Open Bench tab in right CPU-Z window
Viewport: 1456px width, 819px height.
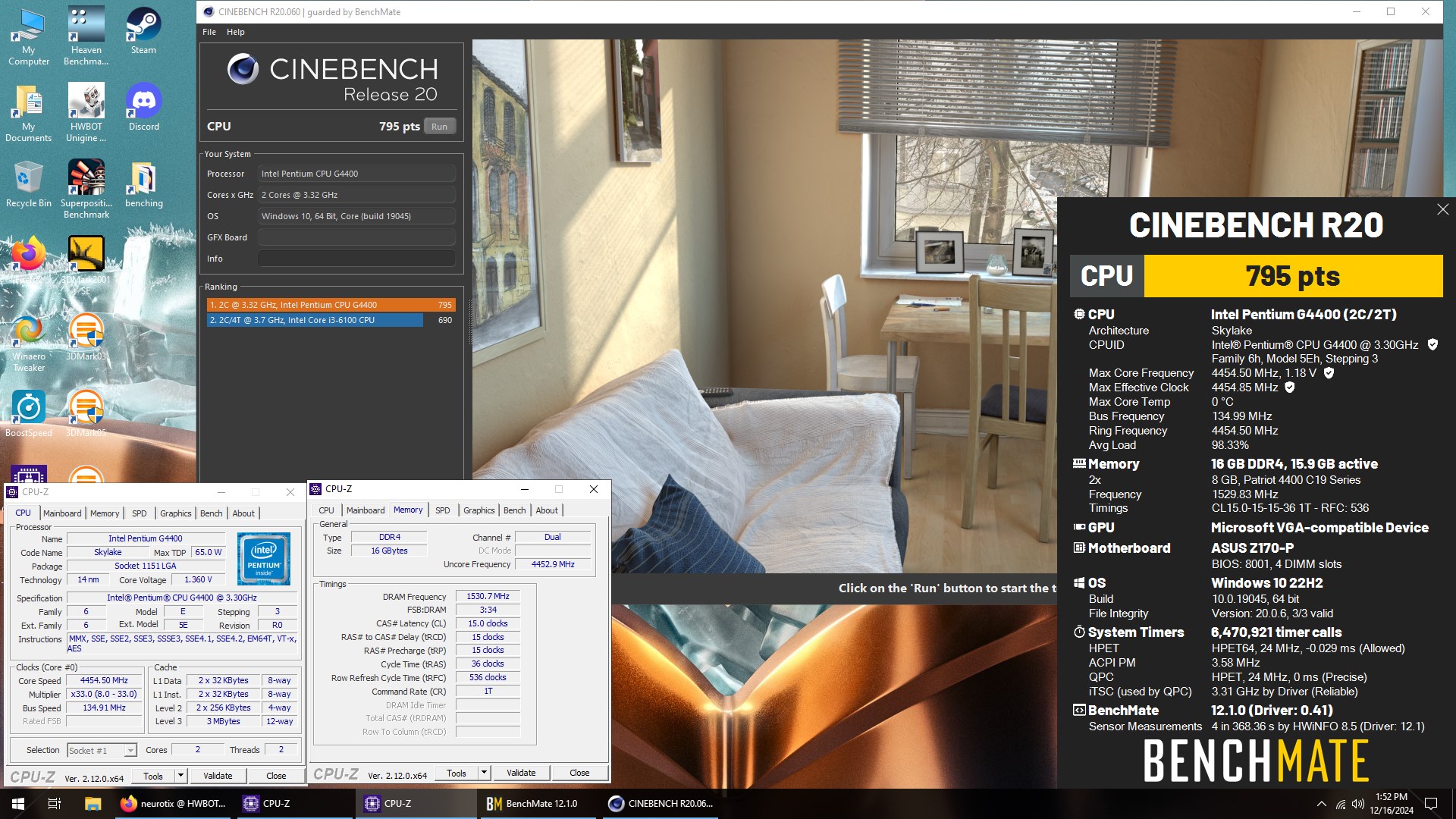[x=515, y=510]
